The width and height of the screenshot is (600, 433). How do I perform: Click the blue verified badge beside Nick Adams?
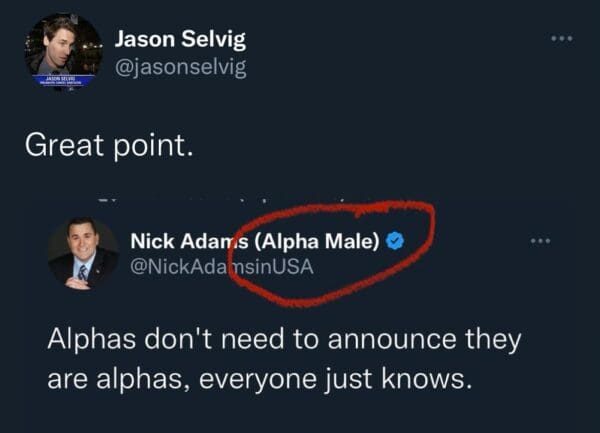coord(396,241)
